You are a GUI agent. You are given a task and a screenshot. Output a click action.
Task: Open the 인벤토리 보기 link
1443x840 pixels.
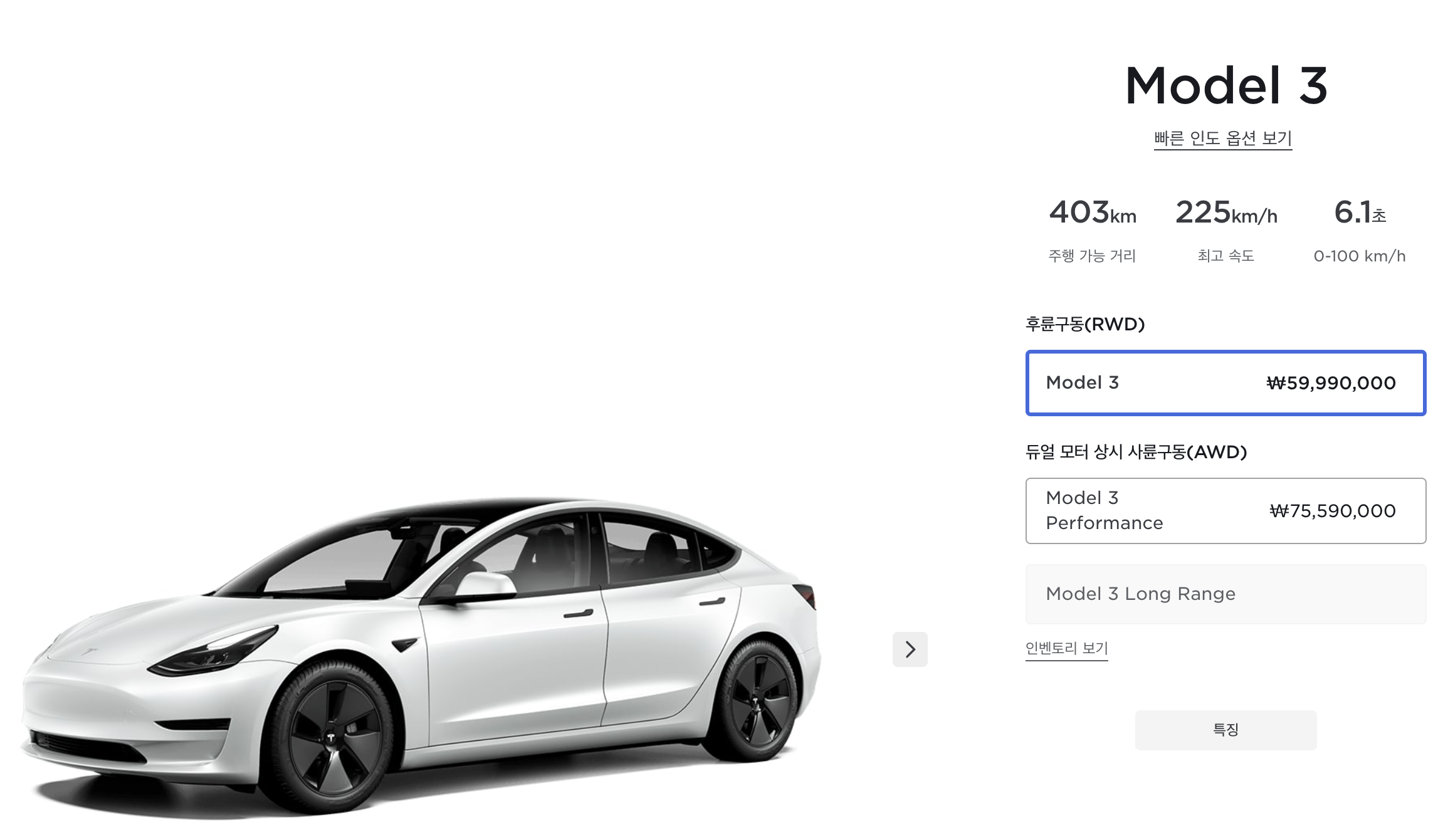tap(1067, 648)
